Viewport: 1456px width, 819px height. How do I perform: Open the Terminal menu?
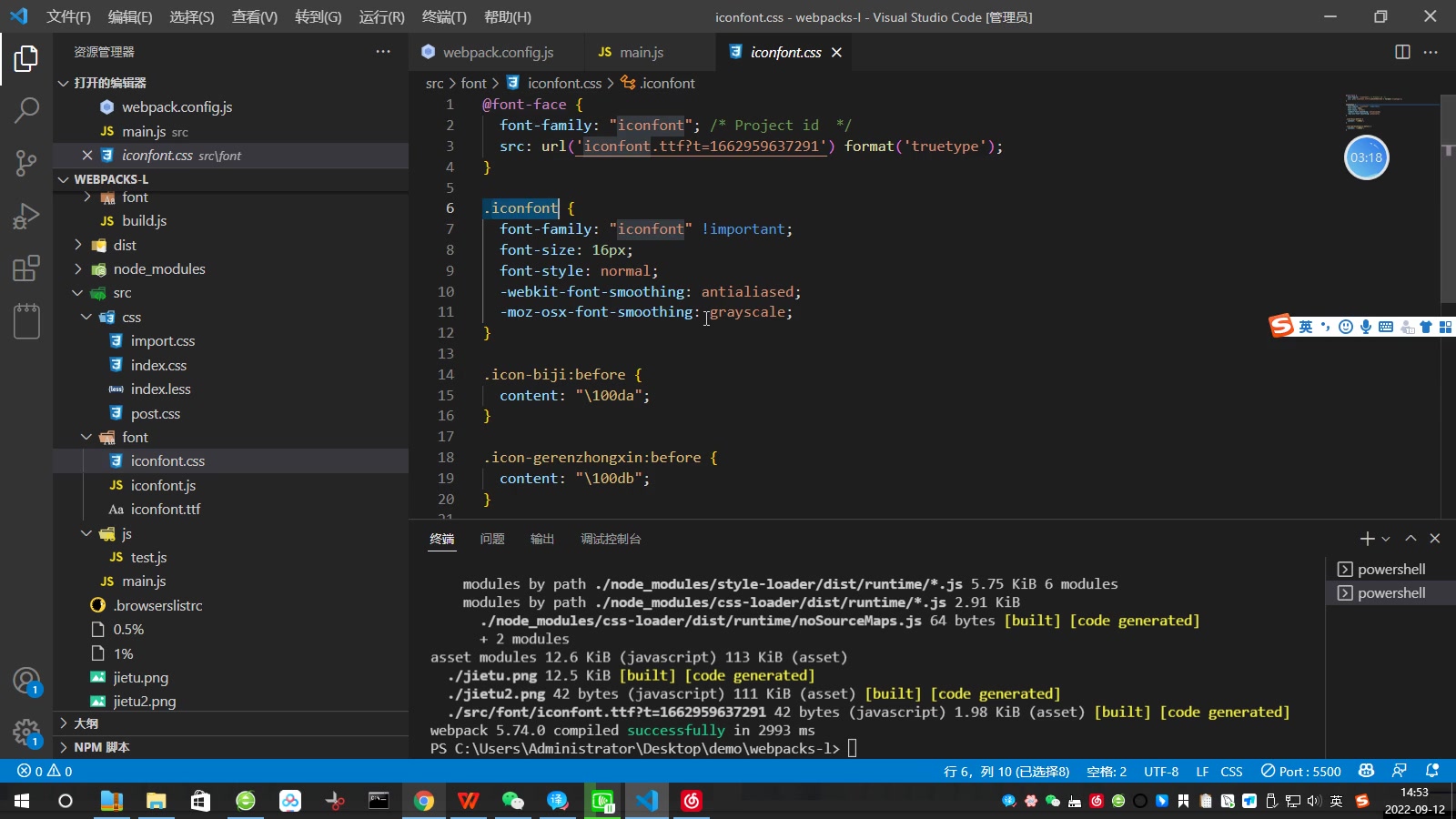pos(444,16)
